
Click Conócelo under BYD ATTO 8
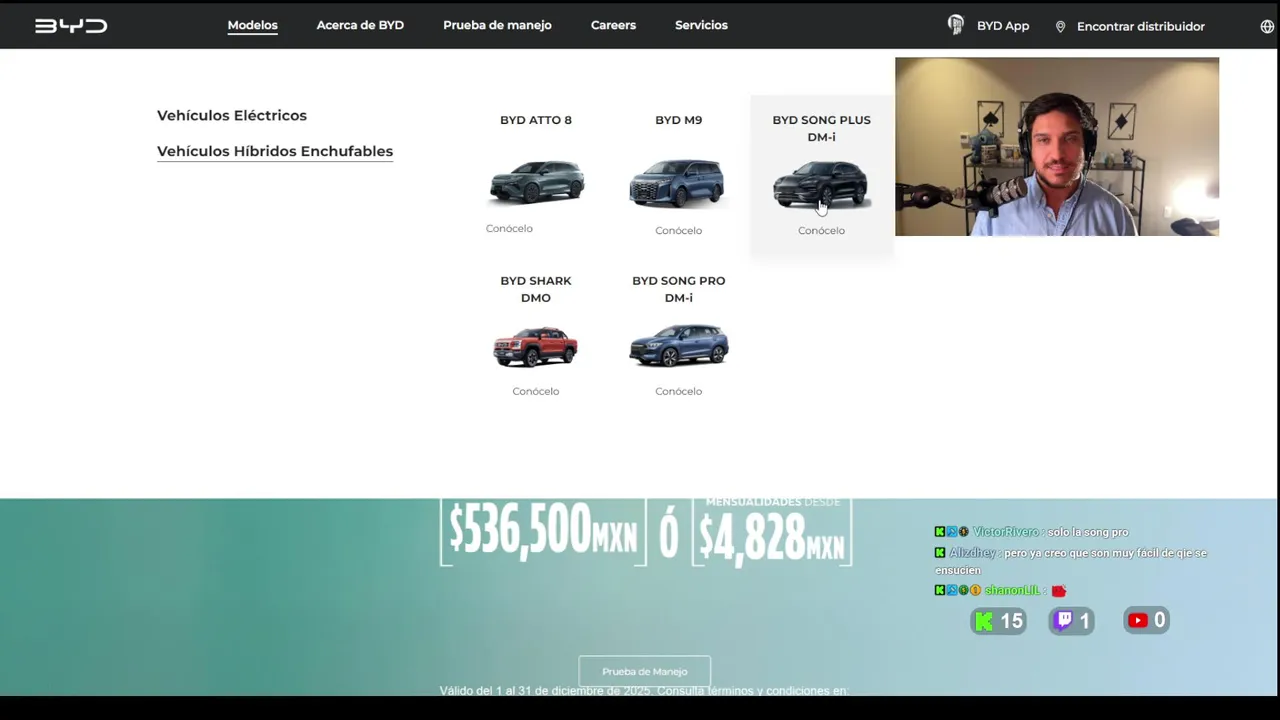tap(509, 228)
